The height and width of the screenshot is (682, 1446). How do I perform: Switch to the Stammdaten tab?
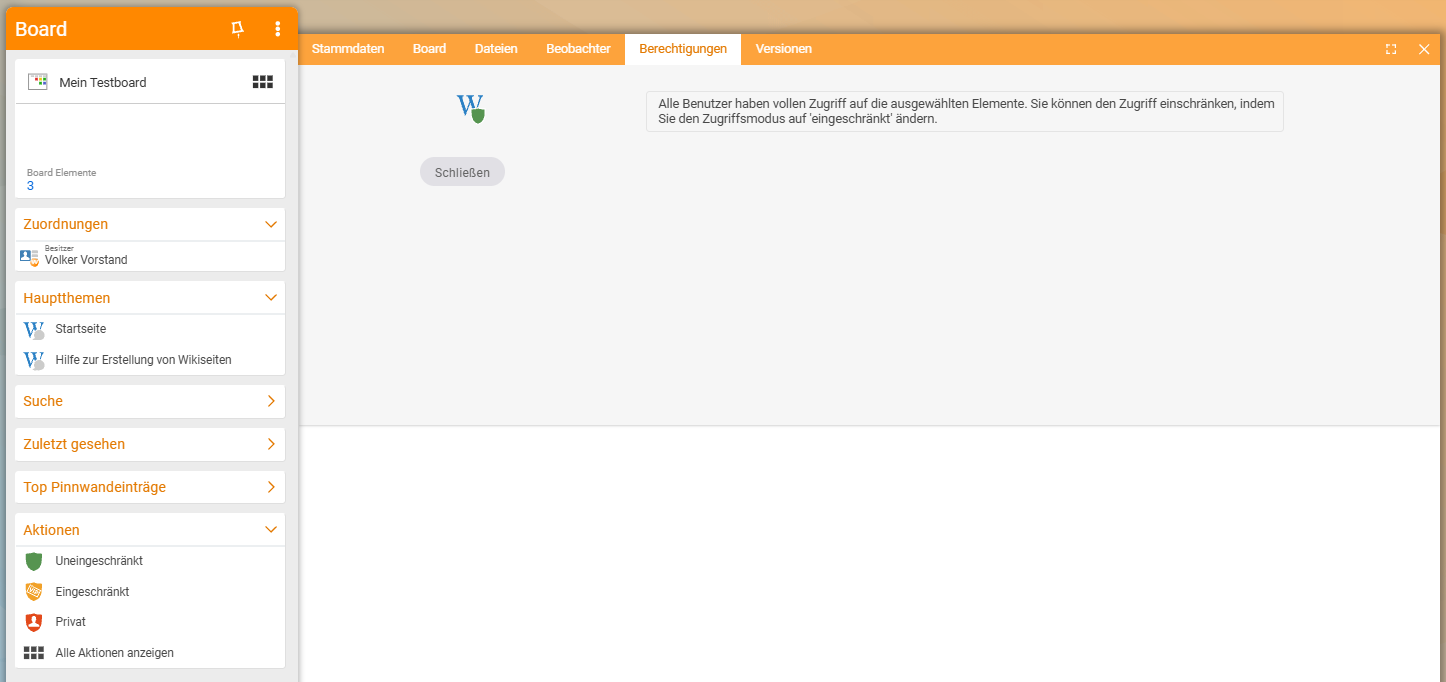tap(348, 49)
